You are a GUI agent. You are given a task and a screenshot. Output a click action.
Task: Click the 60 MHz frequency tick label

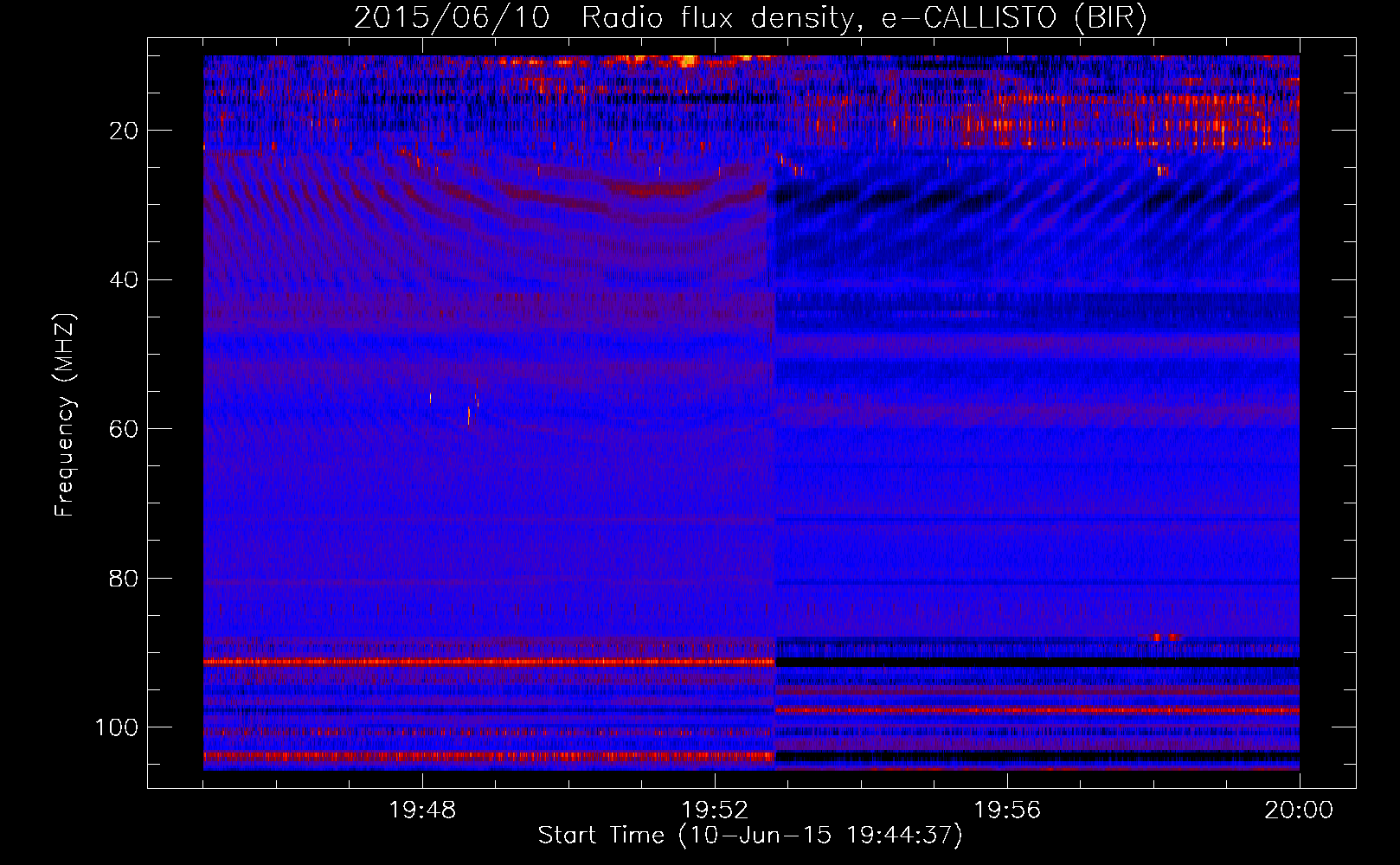point(124,429)
